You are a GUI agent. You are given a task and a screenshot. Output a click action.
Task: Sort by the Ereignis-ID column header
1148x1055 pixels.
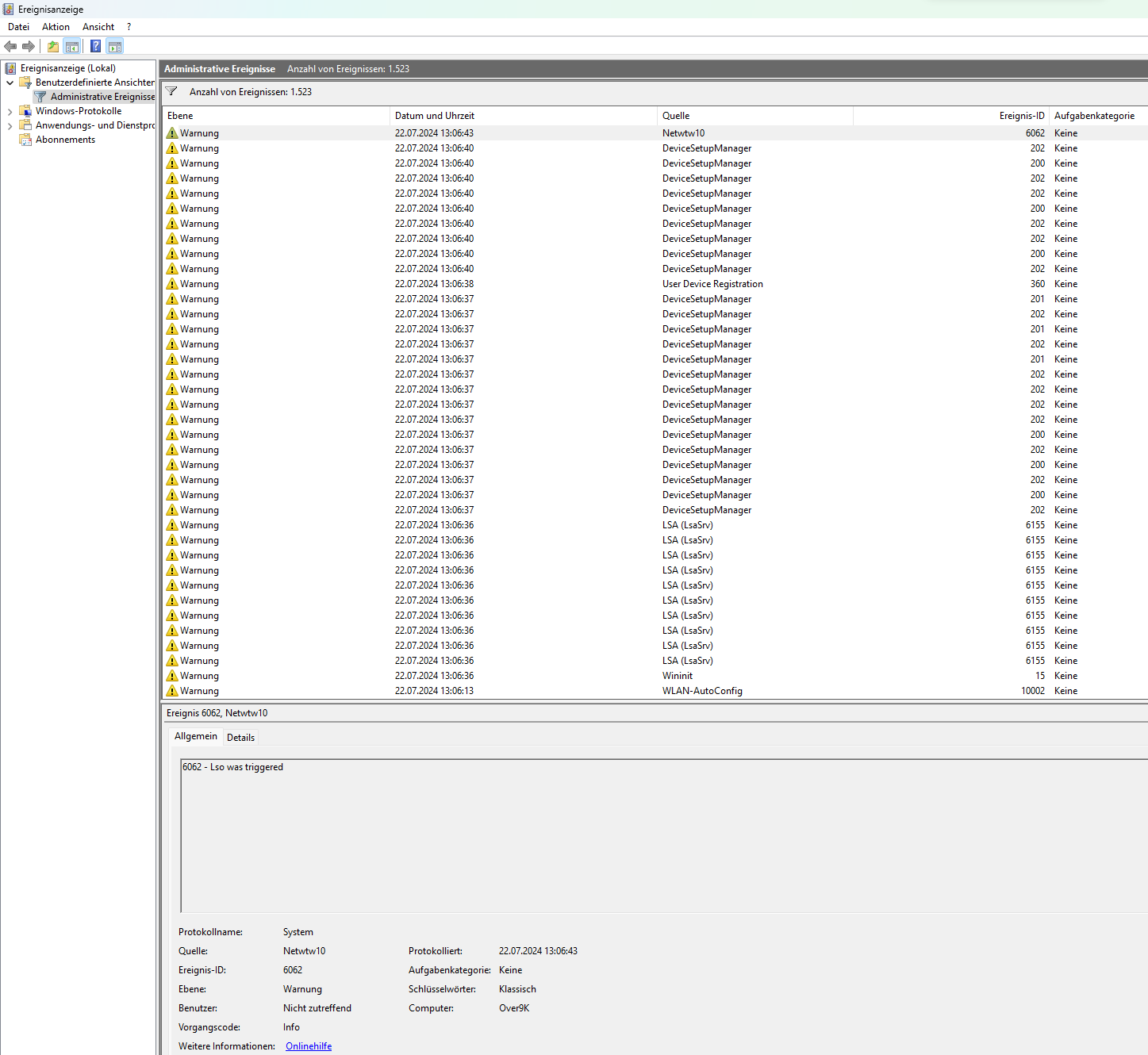click(951, 116)
